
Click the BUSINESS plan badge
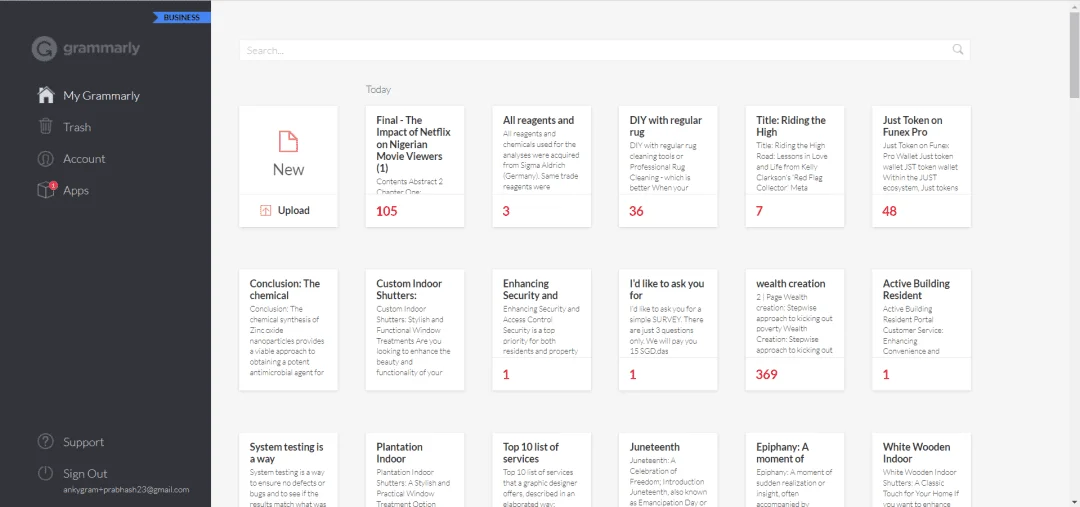tap(182, 18)
